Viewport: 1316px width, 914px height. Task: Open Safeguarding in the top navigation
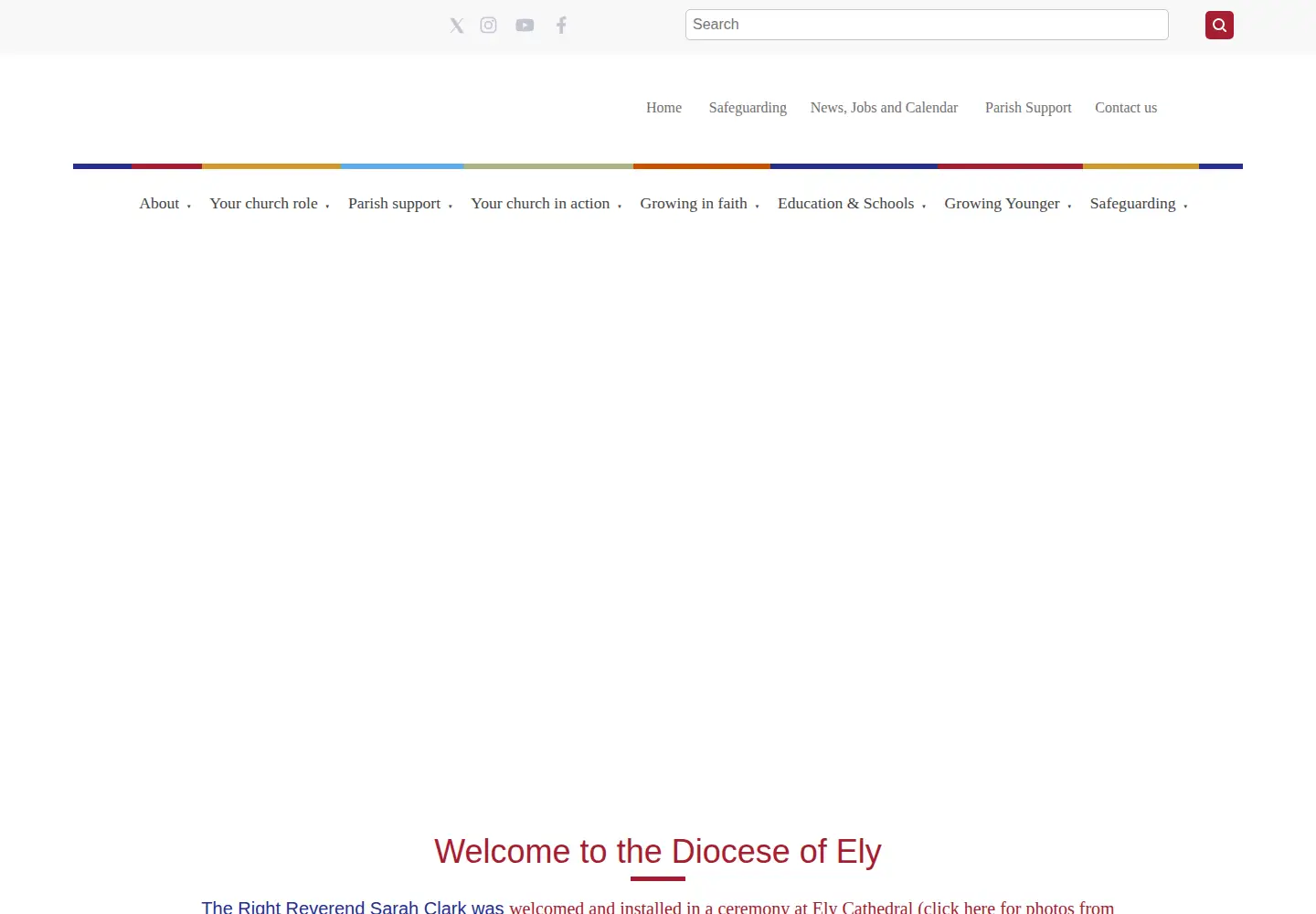point(748,108)
